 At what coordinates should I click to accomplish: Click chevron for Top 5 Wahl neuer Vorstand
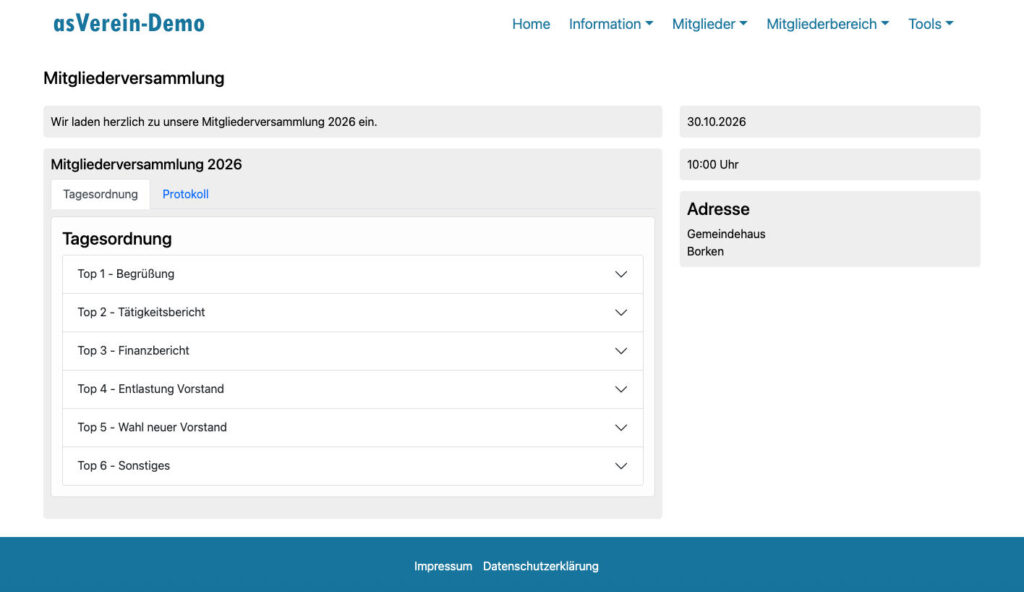[x=621, y=427]
